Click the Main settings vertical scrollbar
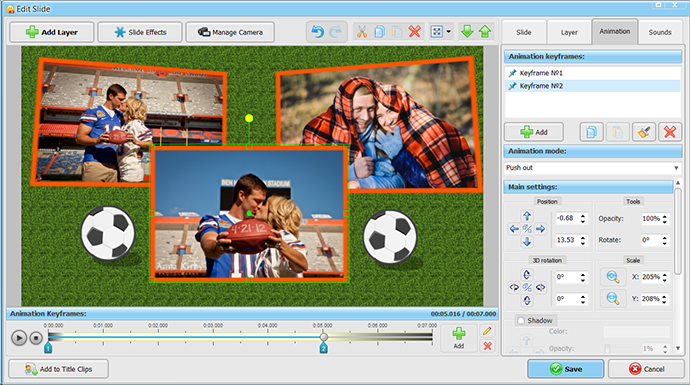Screen dimensions: 690x385 pos(678,231)
